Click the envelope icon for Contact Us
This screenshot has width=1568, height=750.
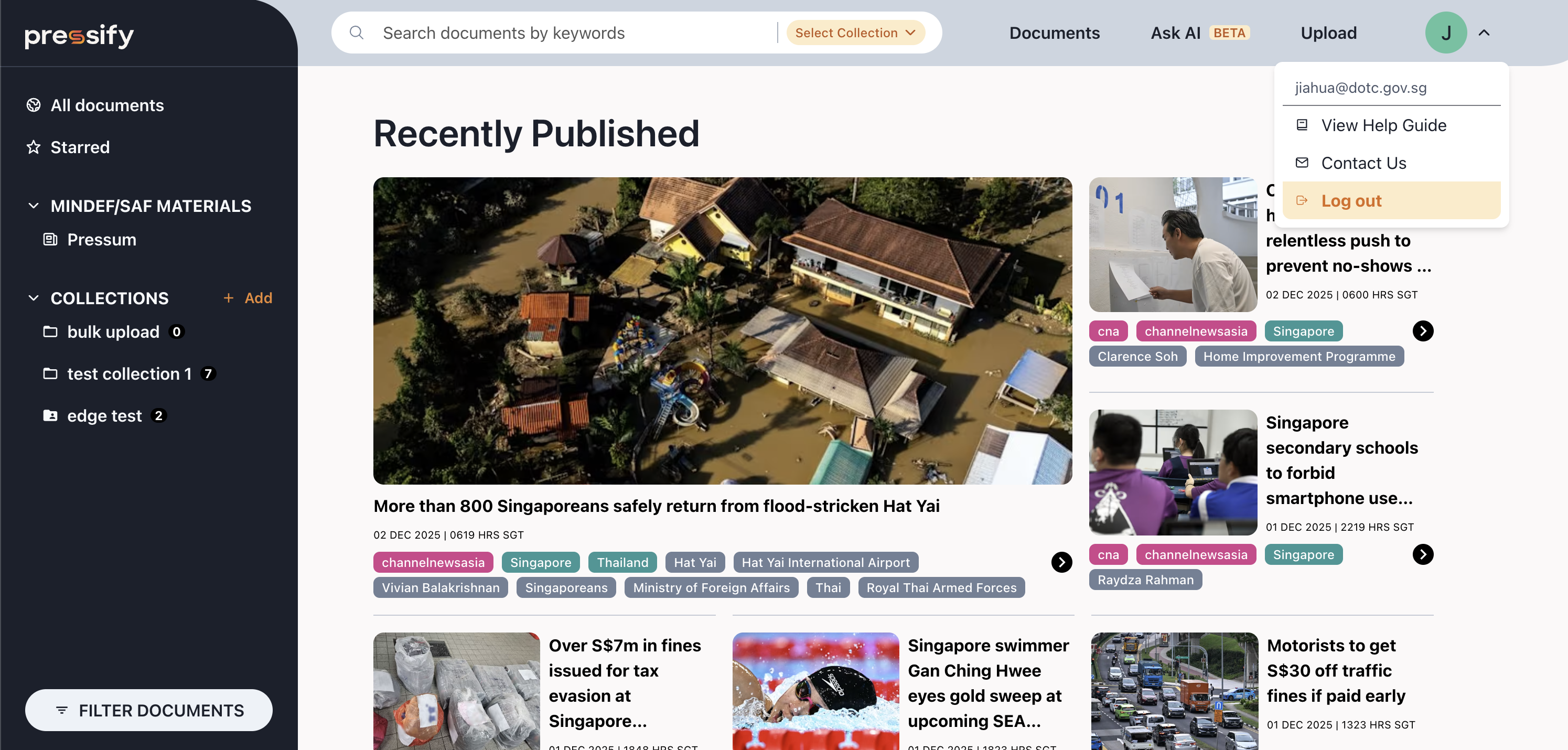click(x=1302, y=163)
